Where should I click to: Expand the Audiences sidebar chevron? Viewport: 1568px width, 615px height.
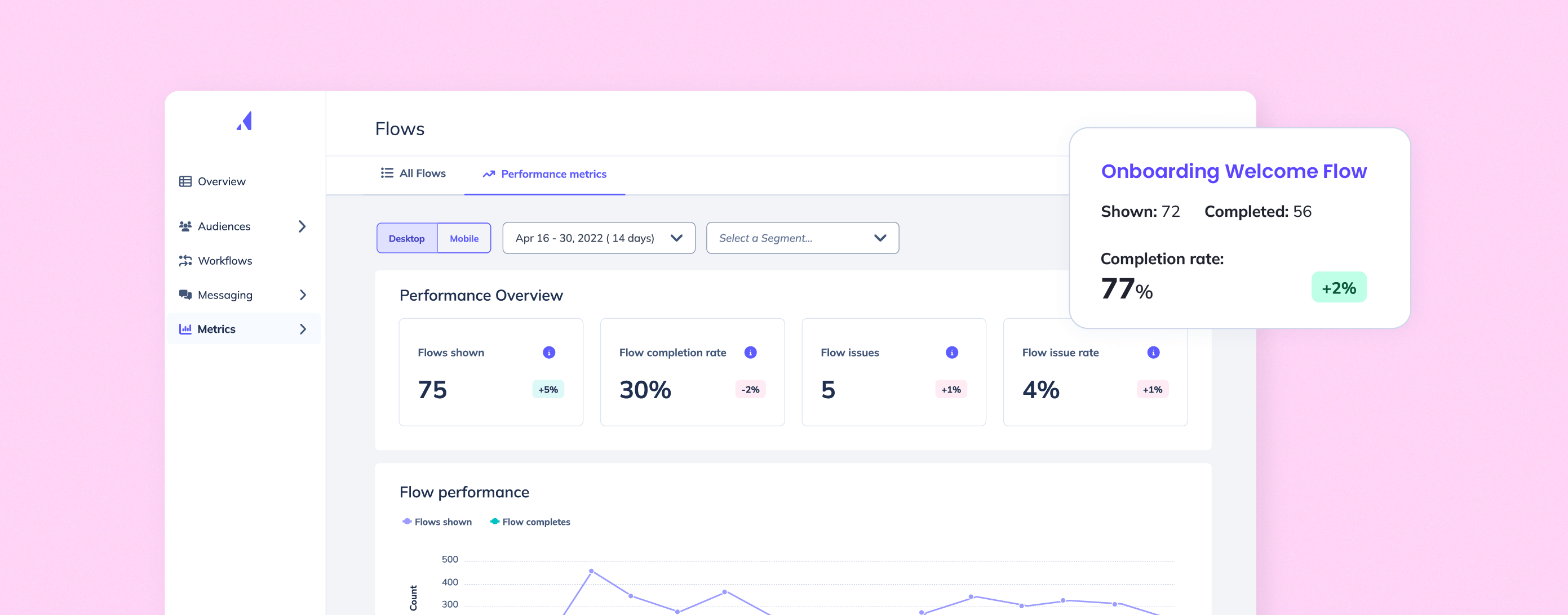(x=302, y=226)
